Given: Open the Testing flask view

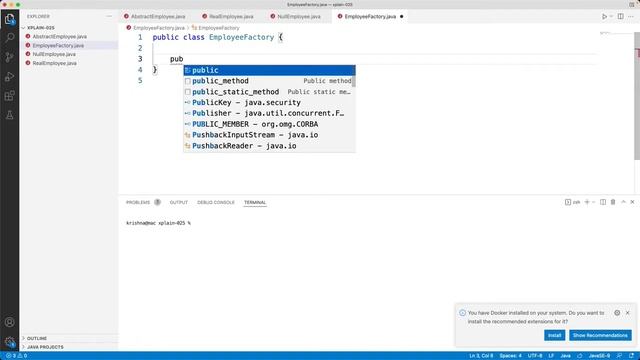Looking at the screenshot, I should tap(9, 115).
